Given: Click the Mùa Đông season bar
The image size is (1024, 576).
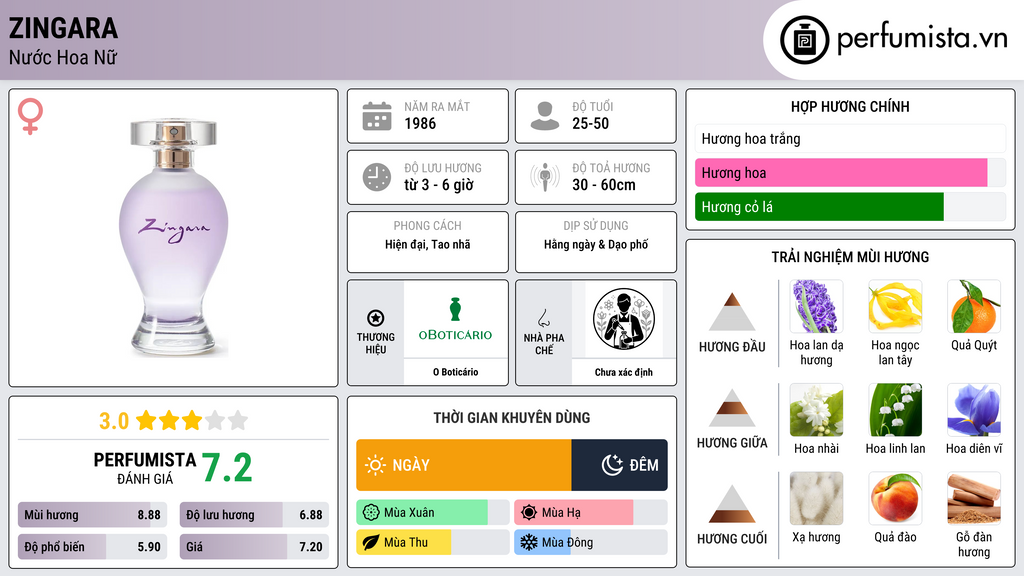Looking at the screenshot, I should tap(590, 542).
